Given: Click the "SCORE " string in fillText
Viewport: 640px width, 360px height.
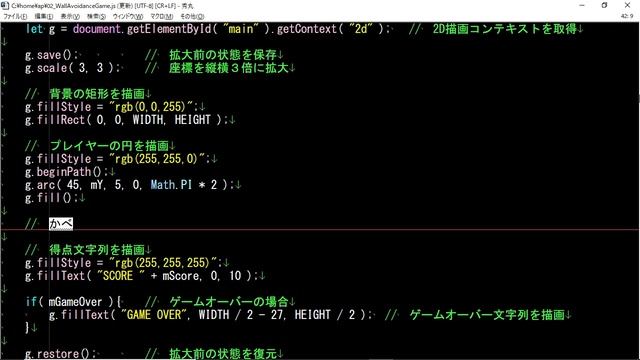Looking at the screenshot, I should [121, 276].
